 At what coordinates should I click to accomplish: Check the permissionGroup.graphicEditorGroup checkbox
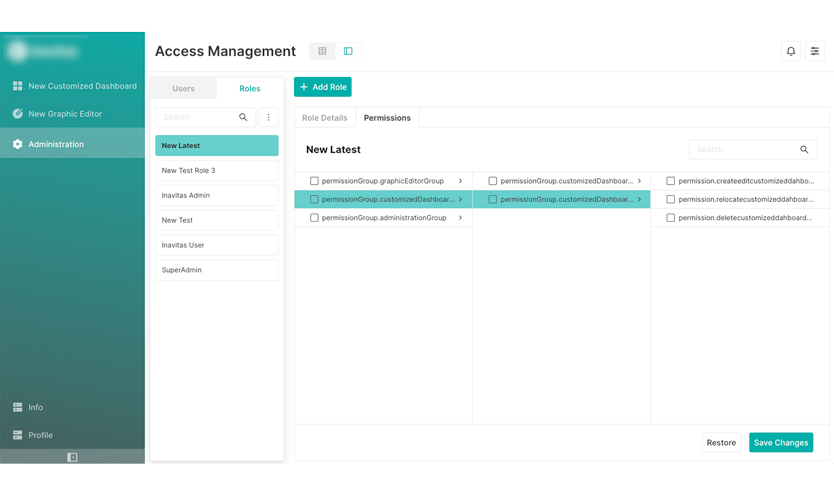(314, 181)
